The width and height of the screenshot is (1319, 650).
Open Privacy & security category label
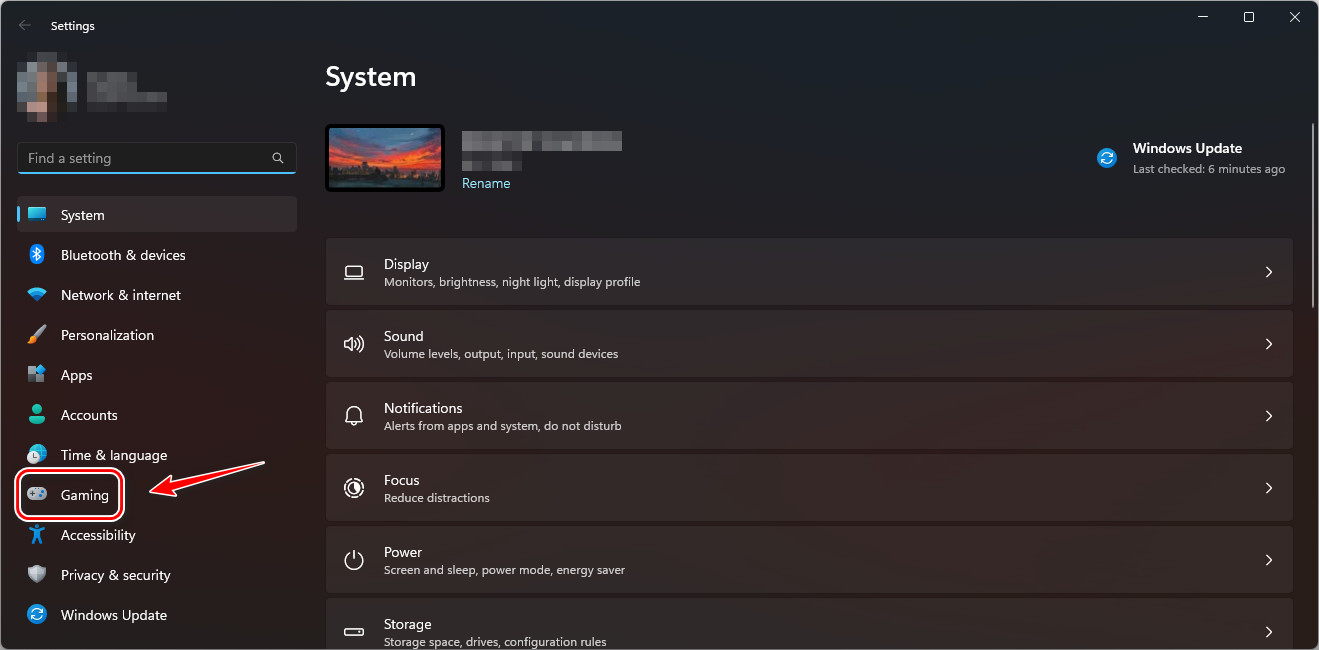coord(115,575)
